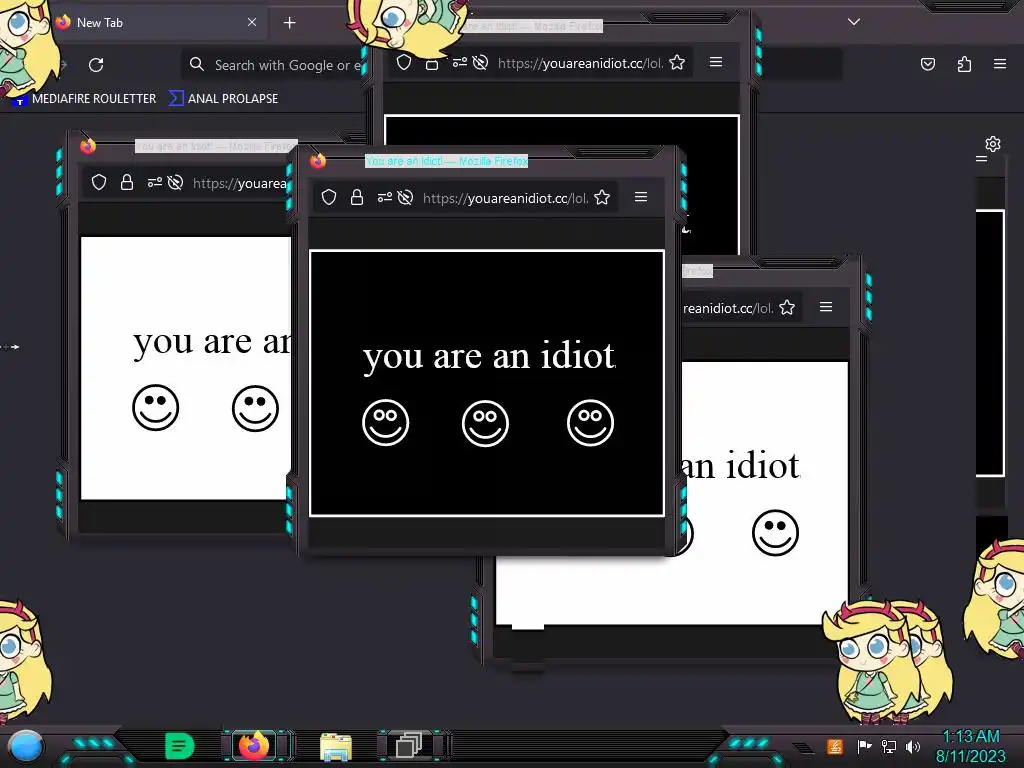1024x768 pixels.
Task: Click shield icon in left white popup window
Action: click(x=99, y=182)
